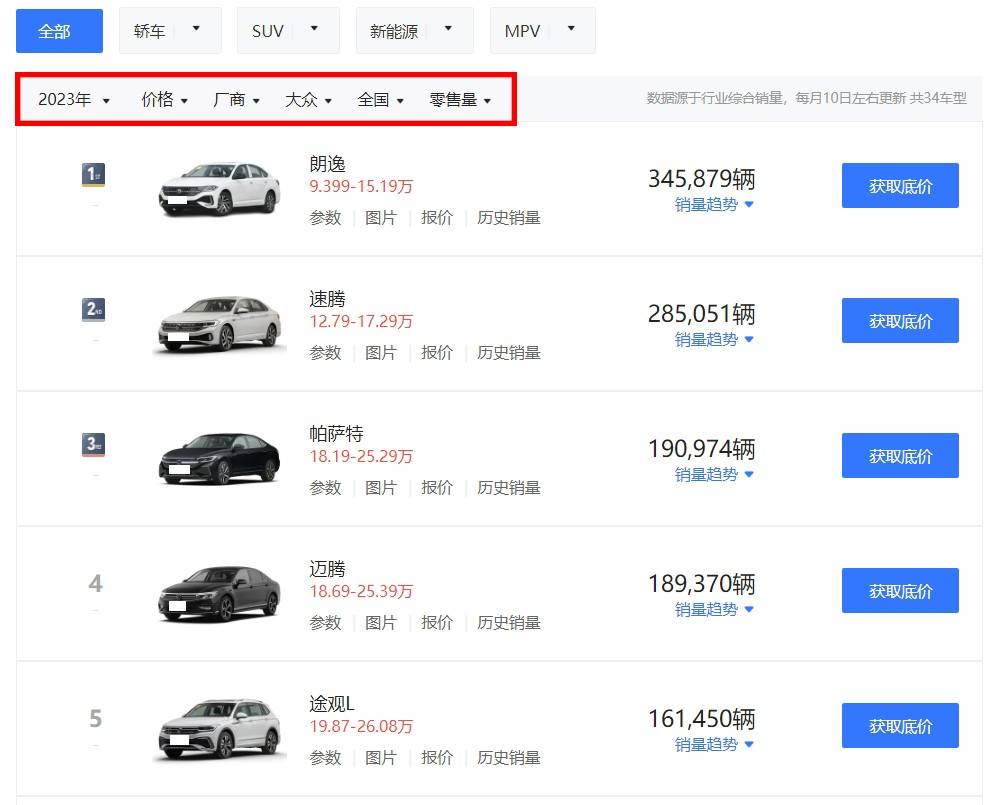Open the 途观L car thumbnail
This screenshot has height=805, width=1003.
click(219, 729)
